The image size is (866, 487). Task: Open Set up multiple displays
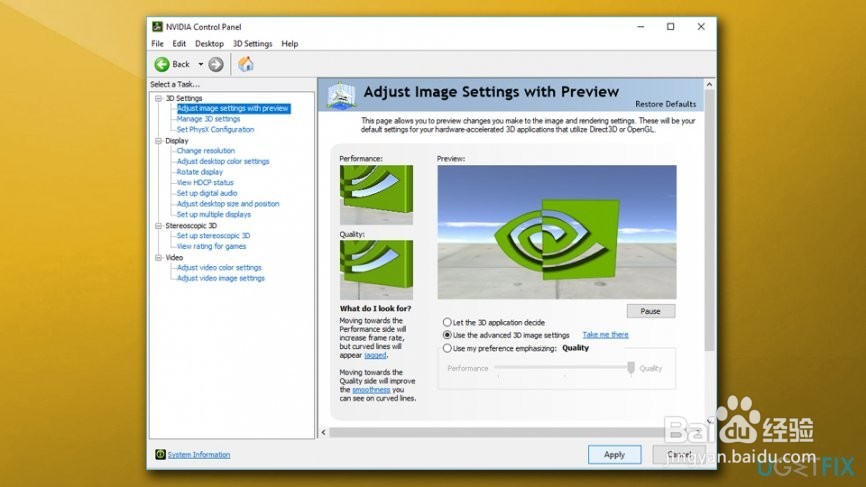tap(213, 214)
